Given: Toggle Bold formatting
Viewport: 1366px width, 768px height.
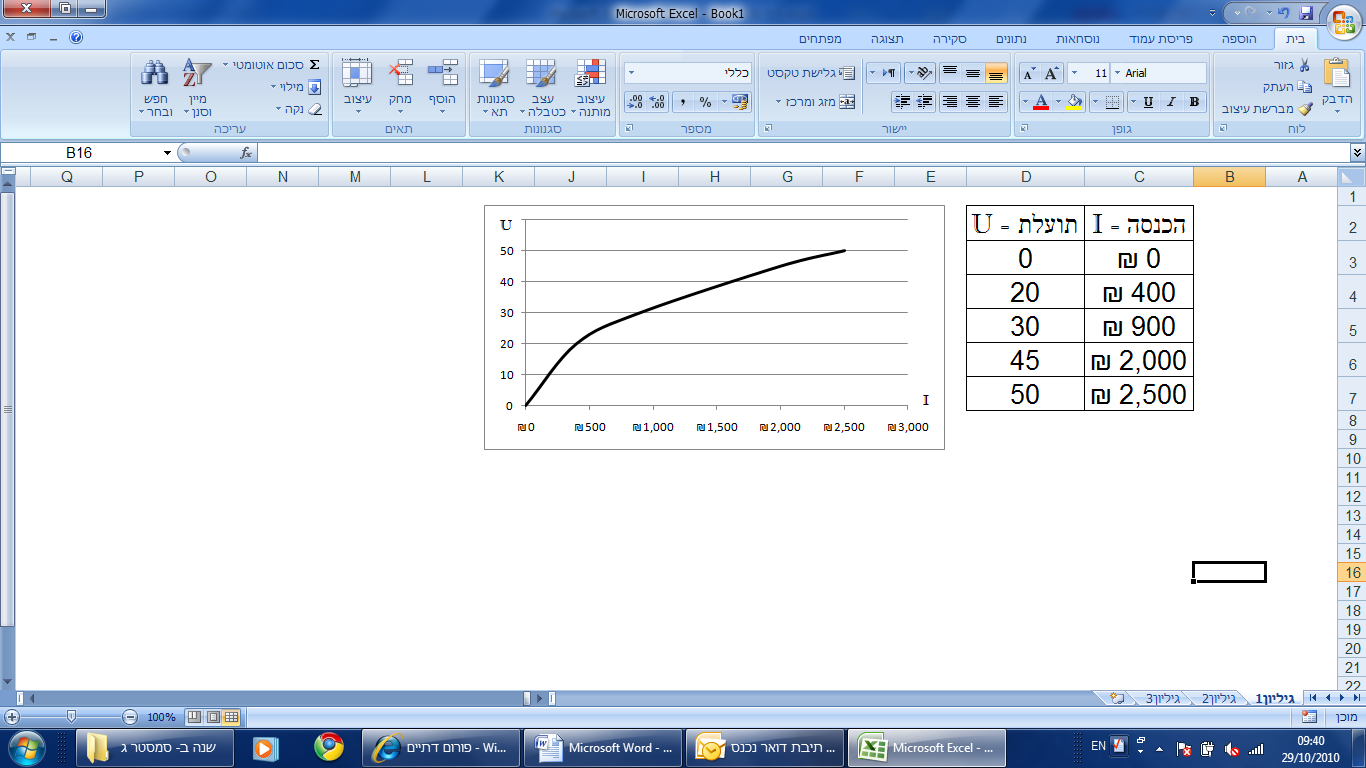Looking at the screenshot, I should coord(1194,102).
